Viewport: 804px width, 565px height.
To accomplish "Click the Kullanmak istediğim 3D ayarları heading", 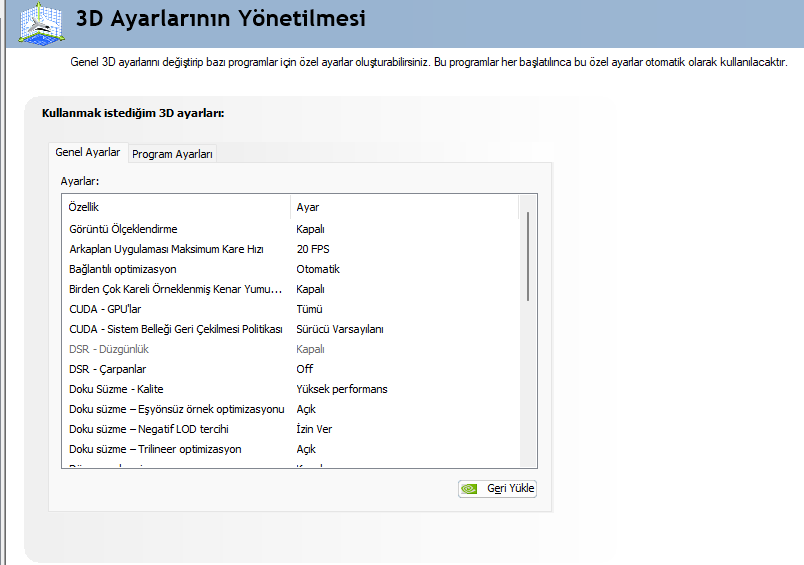I will point(133,113).
